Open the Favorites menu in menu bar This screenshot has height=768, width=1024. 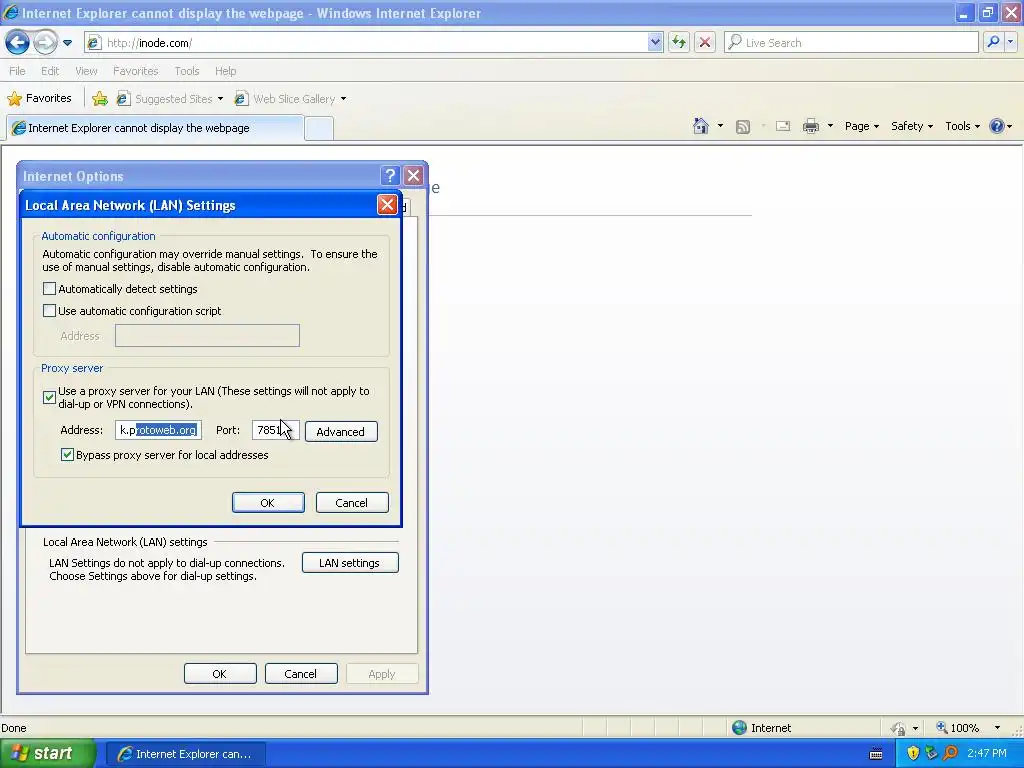tap(136, 71)
